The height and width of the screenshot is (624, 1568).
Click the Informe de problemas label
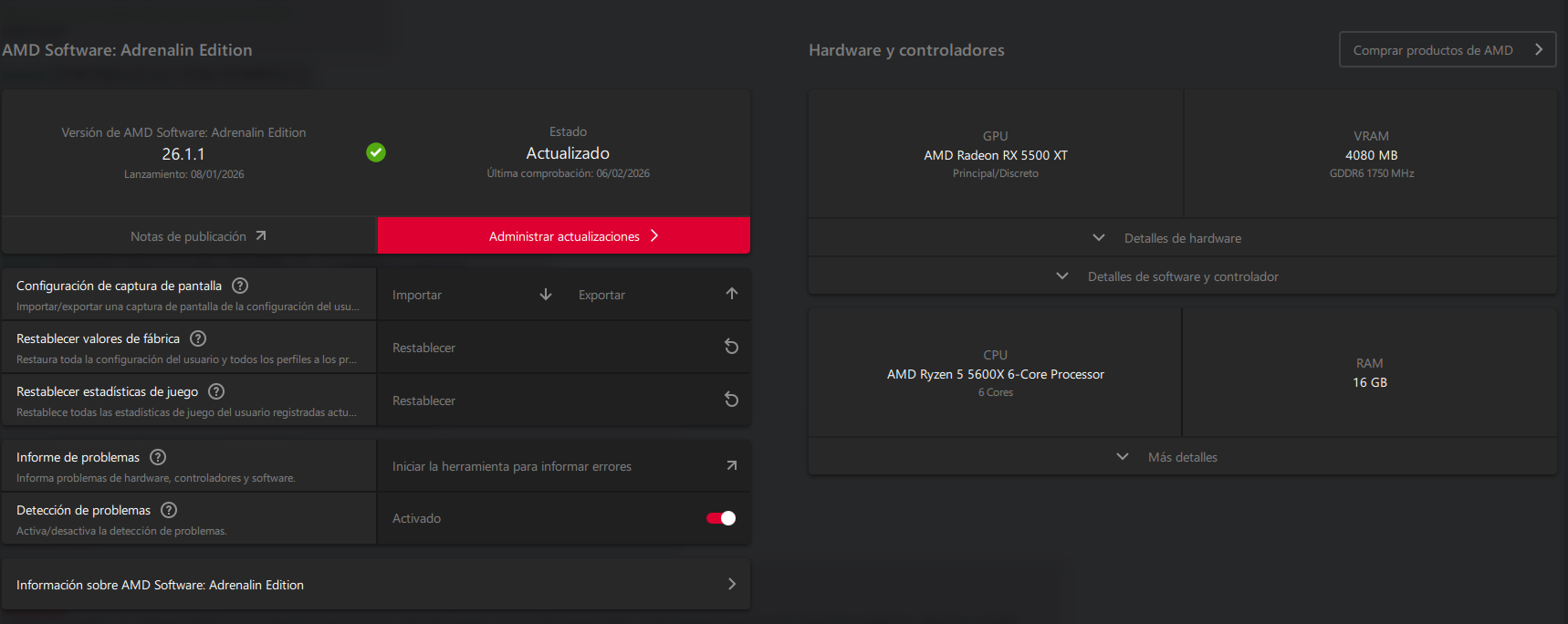tap(78, 457)
